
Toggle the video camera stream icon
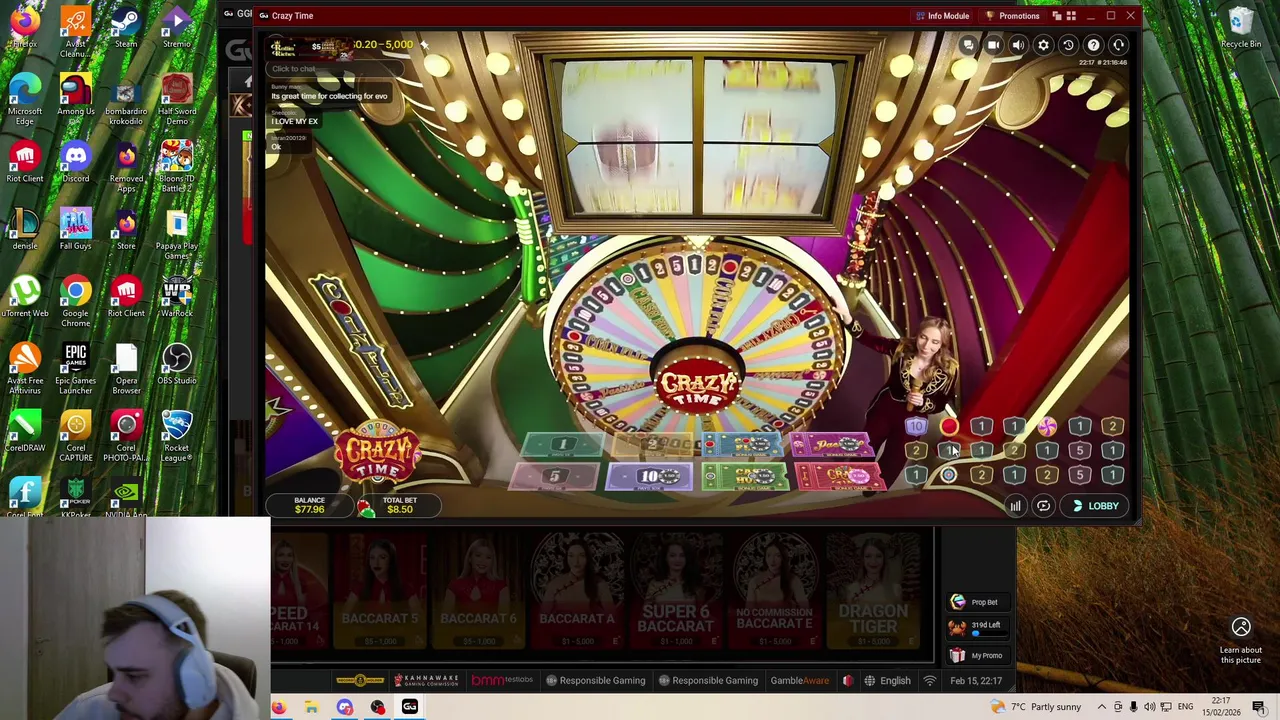pos(993,45)
